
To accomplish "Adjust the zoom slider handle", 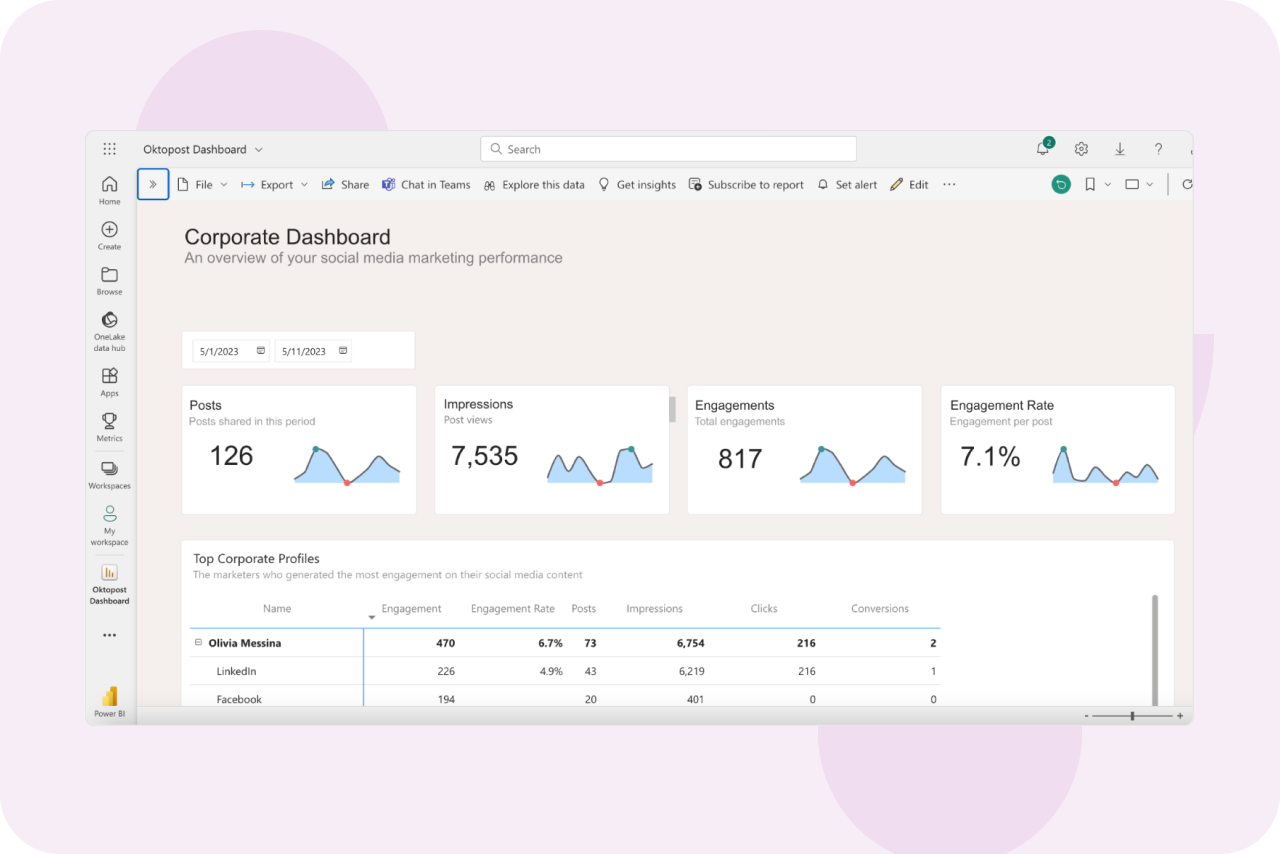I will (1132, 716).
